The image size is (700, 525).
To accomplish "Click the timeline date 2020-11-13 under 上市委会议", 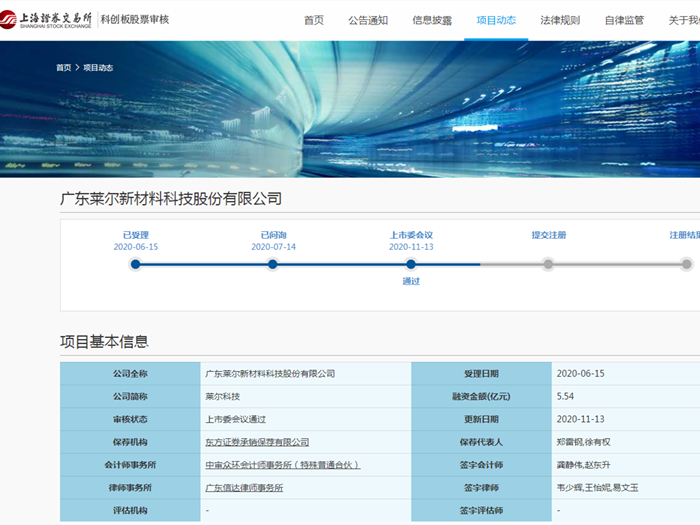I will [x=411, y=247].
